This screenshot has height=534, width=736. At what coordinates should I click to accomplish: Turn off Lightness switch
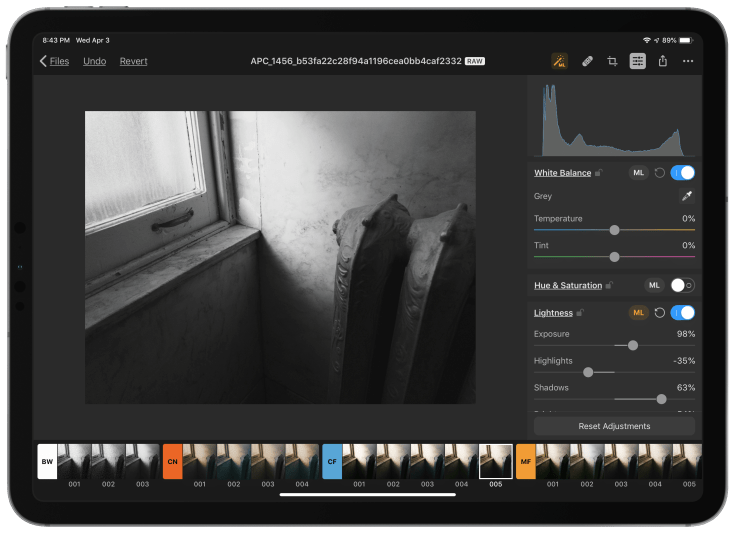tap(682, 313)
